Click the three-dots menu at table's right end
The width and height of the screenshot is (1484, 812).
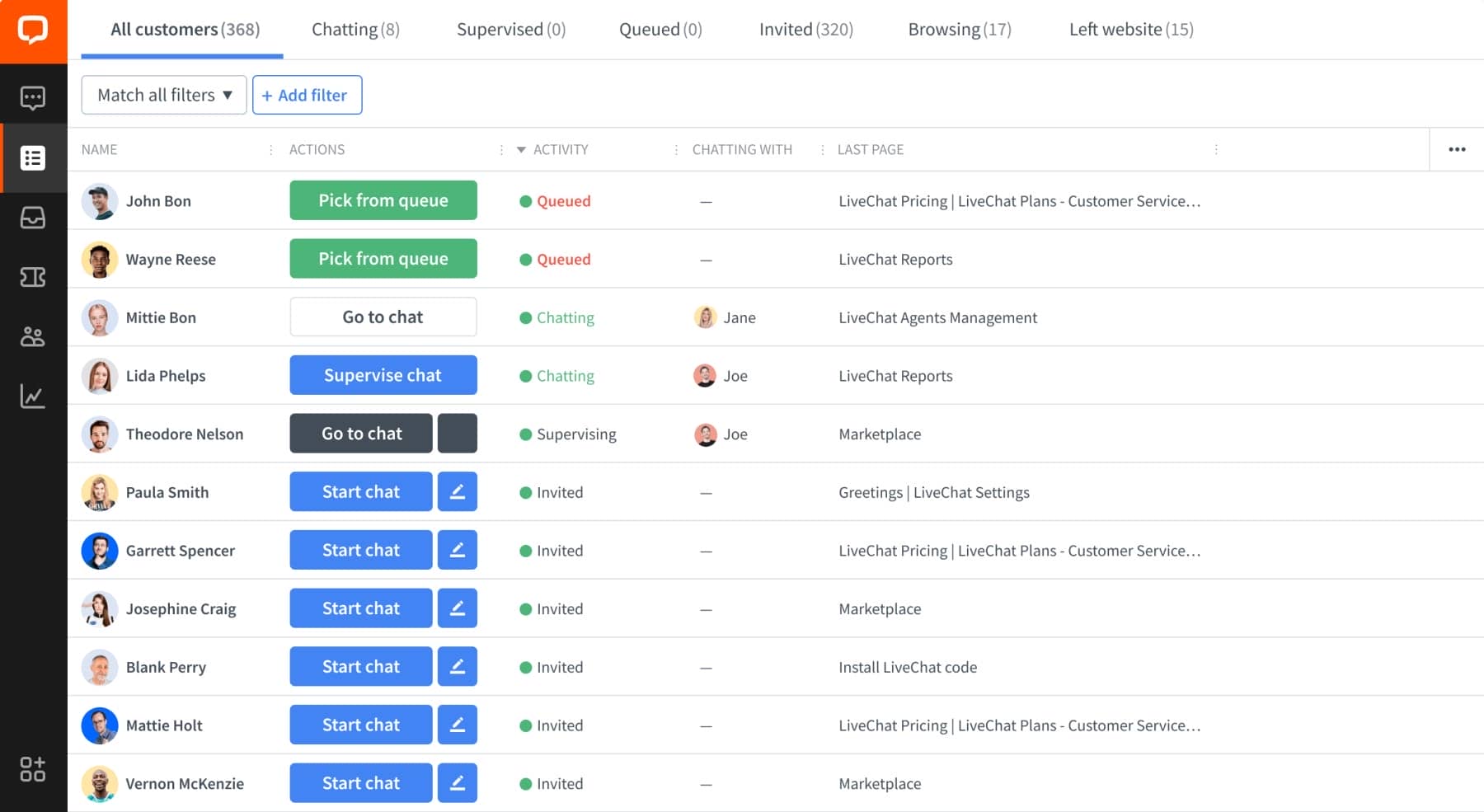pos(1457,149)
